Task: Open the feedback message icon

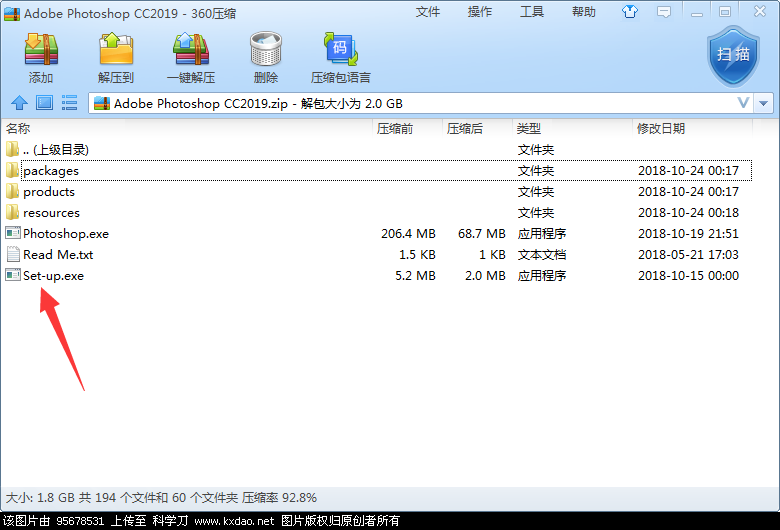Action: [664, 12]
